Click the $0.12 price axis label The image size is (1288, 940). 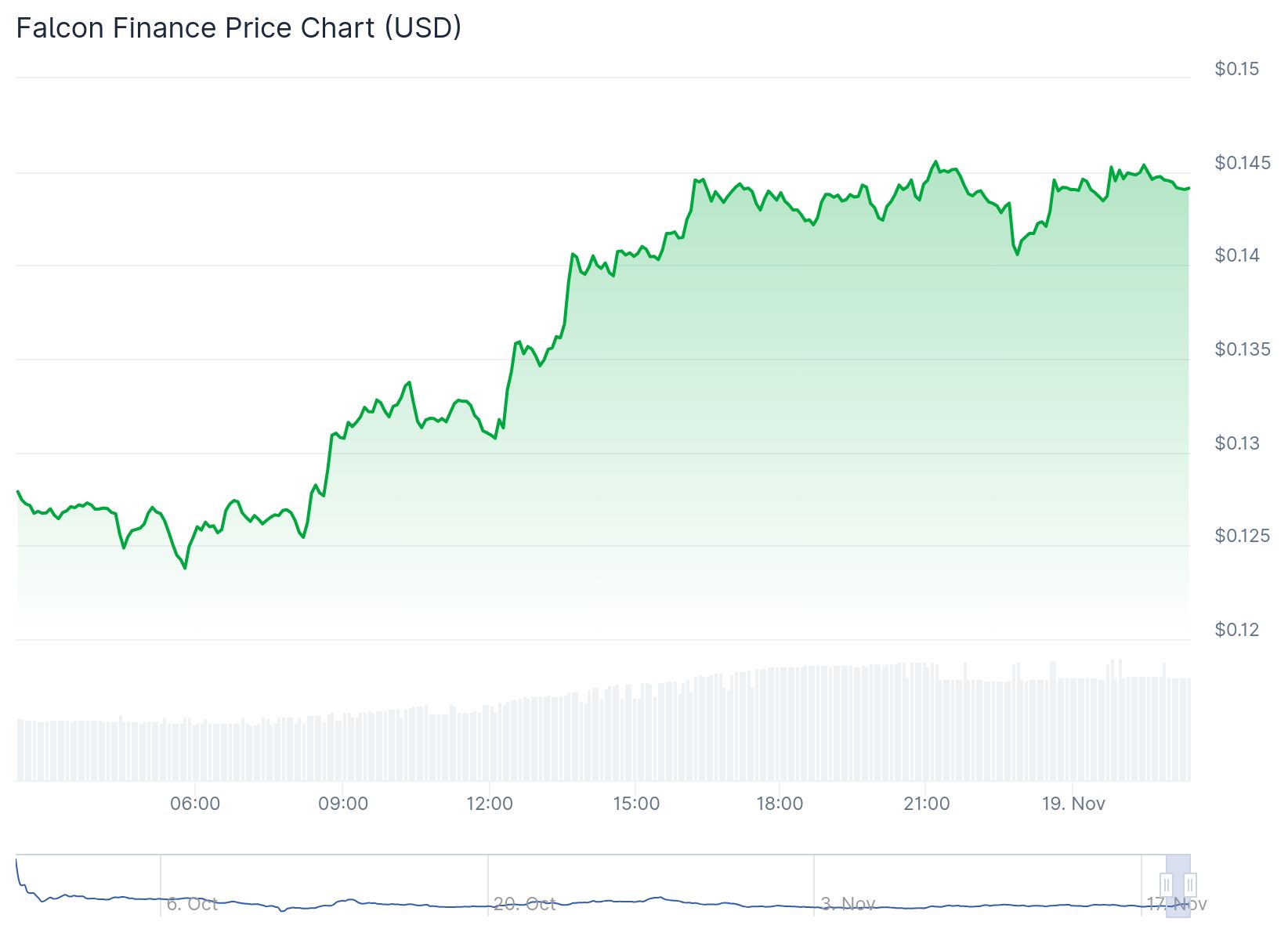click(1237, 629)
